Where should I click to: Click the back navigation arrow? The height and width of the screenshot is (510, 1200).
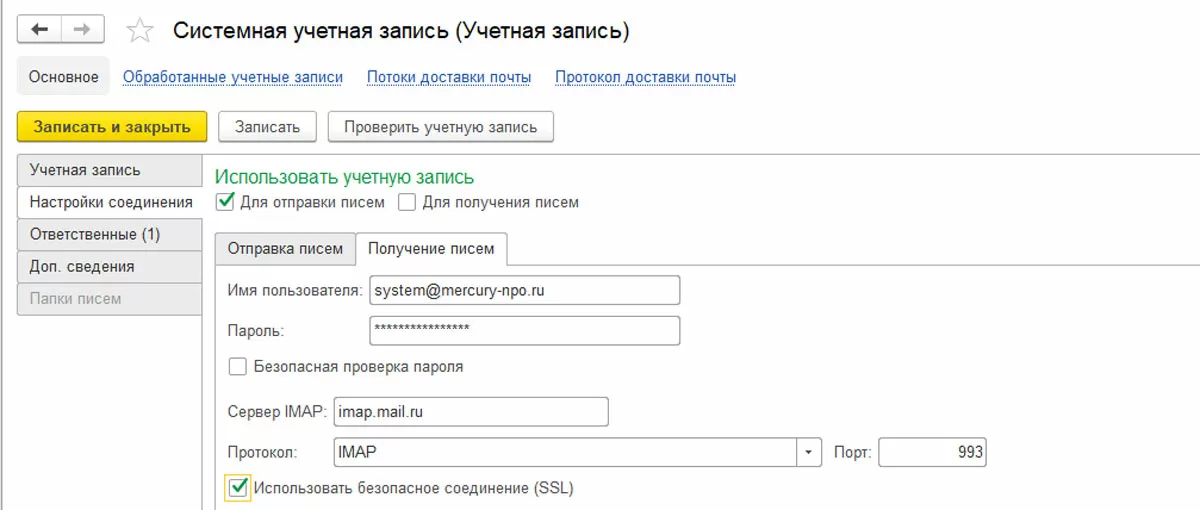[x=40, y=30]
